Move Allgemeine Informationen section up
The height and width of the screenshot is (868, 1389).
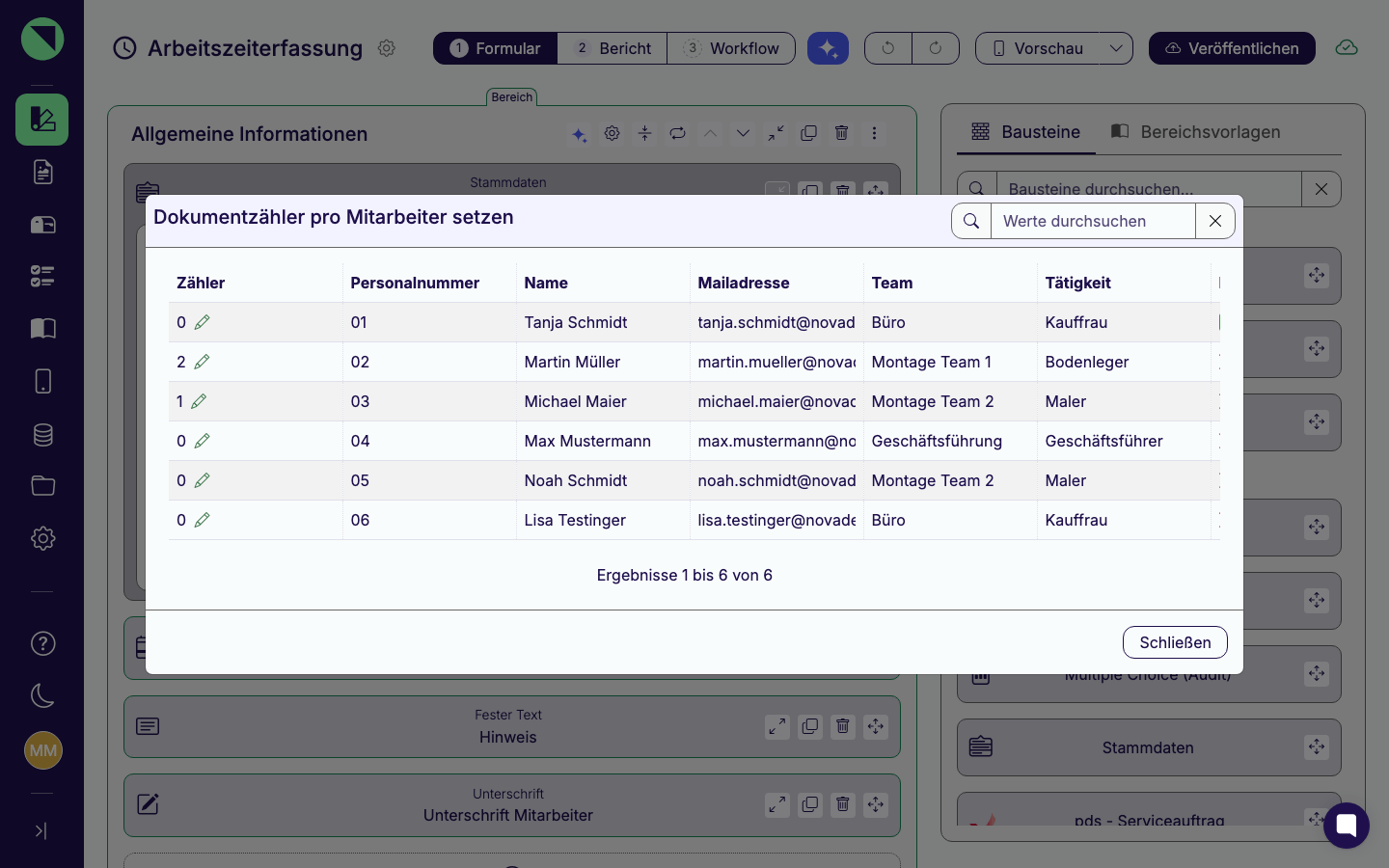[x=710, y=133]
